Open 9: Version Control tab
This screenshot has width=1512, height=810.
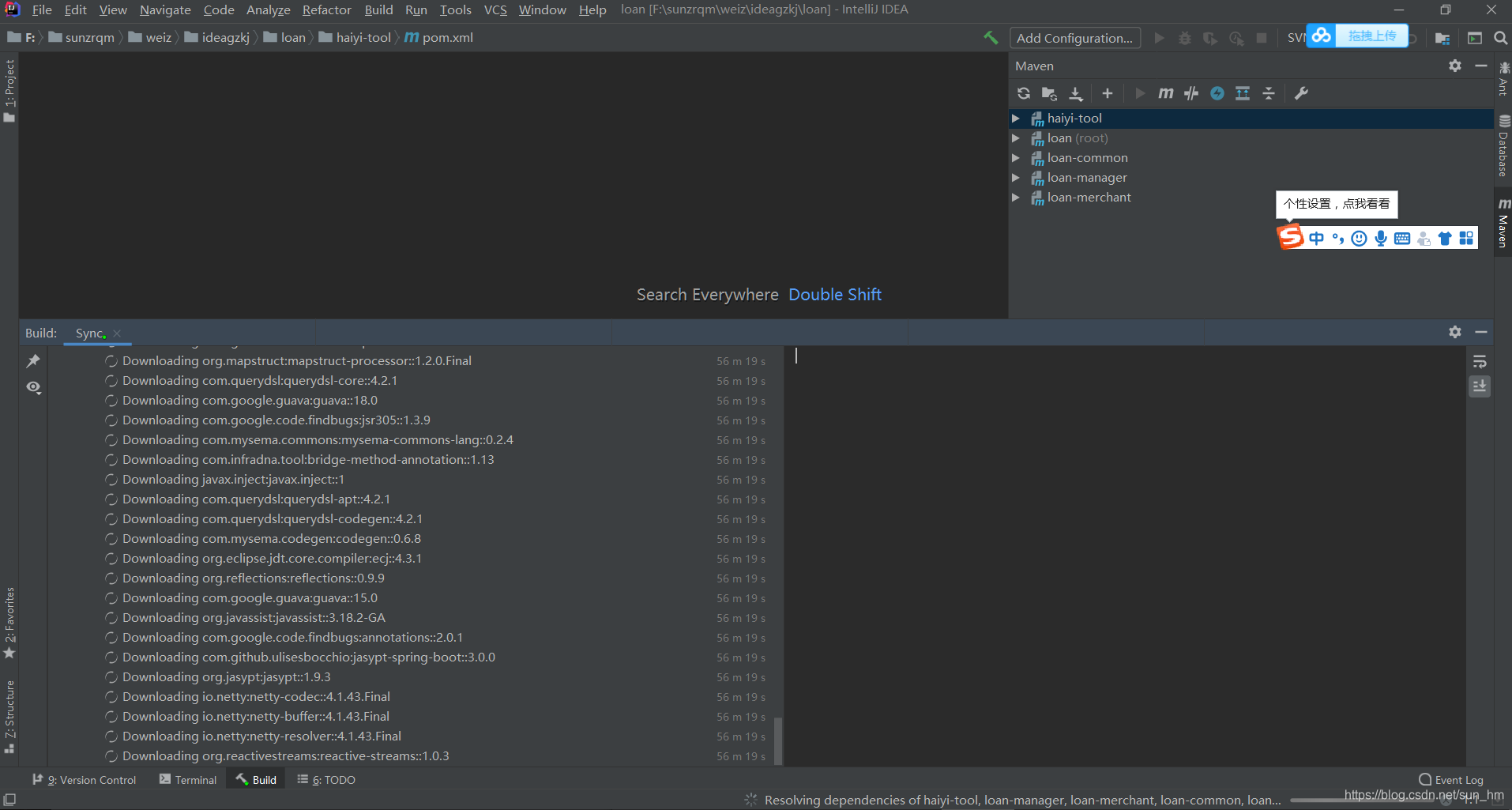(84, 780)
